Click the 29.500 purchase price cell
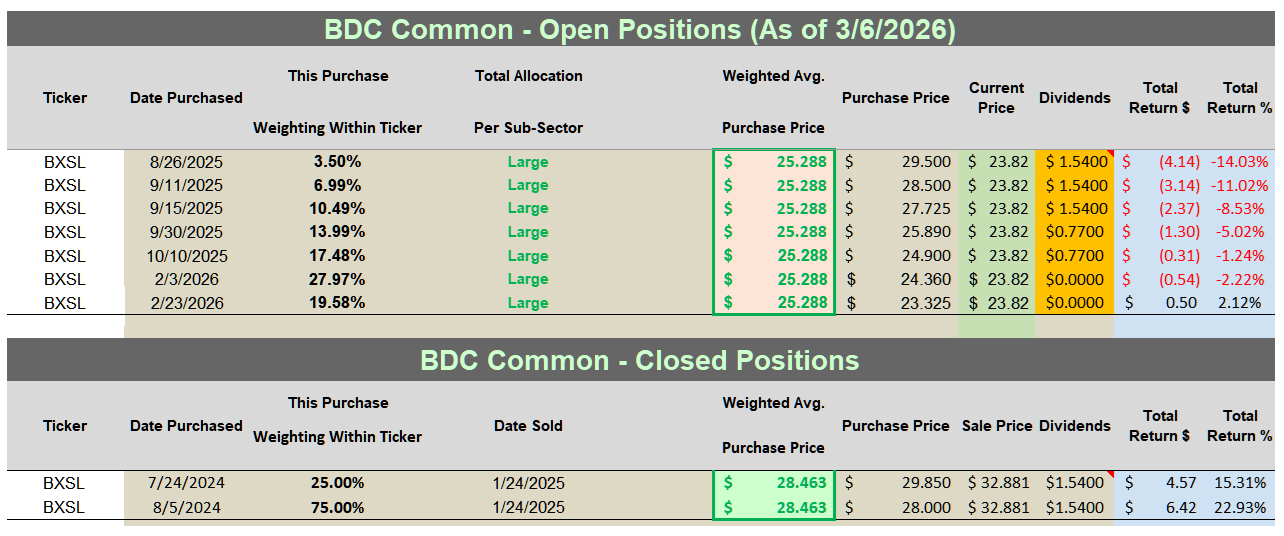 [896, 162]
